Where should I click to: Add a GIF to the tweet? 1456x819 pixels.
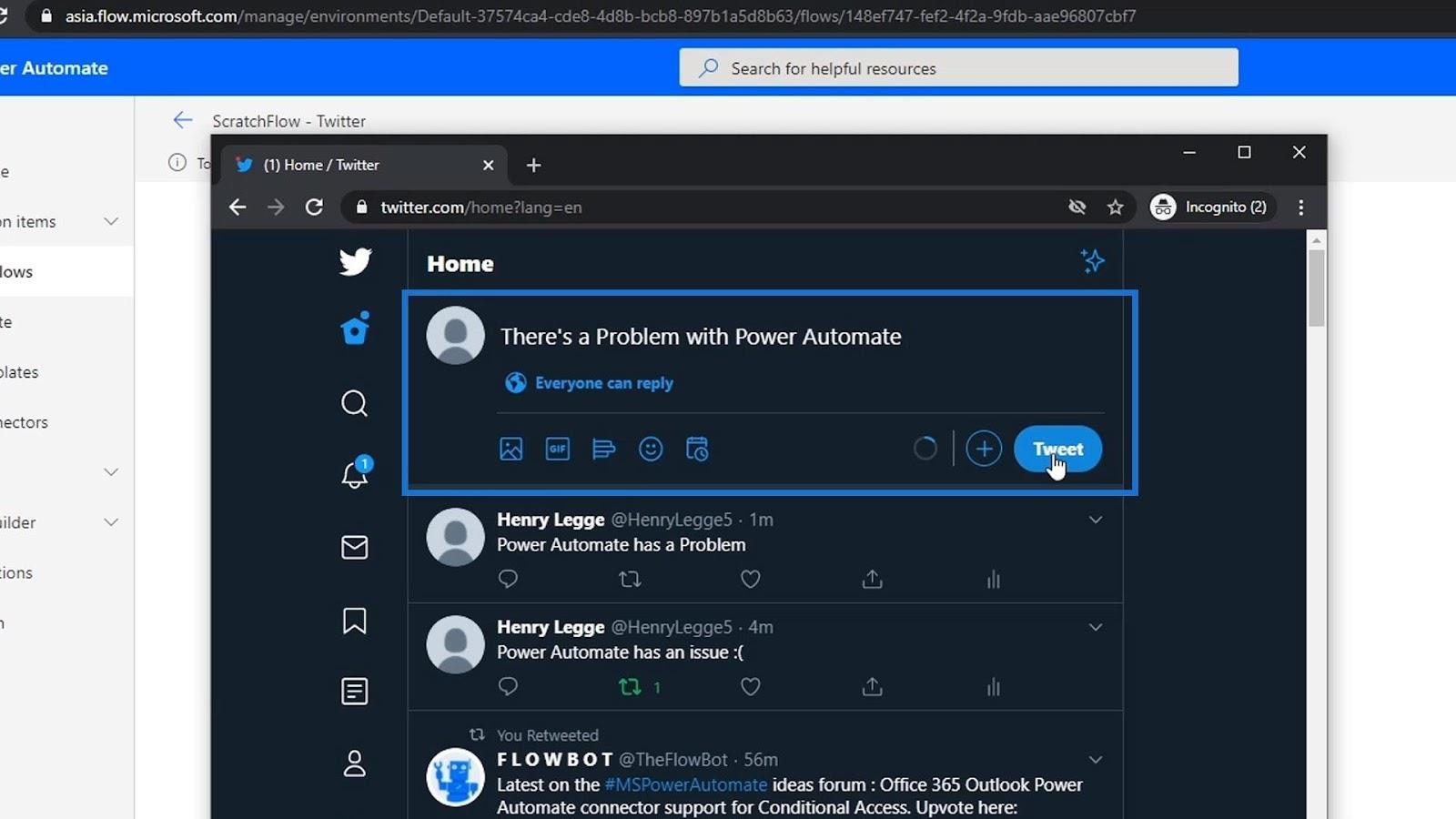[558, 449]
